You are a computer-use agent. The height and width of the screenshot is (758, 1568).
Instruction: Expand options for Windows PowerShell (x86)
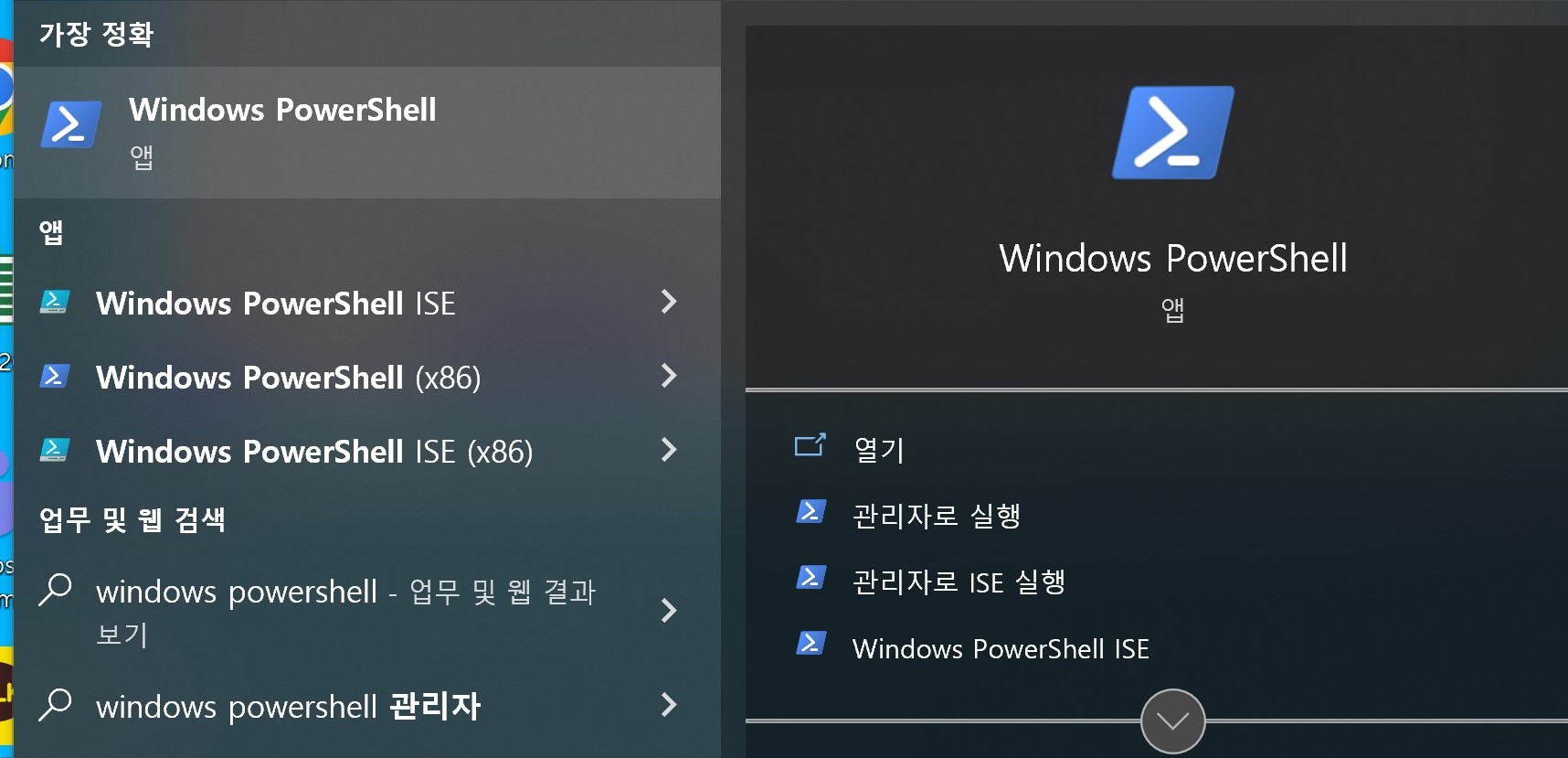(x=669, y=376)
